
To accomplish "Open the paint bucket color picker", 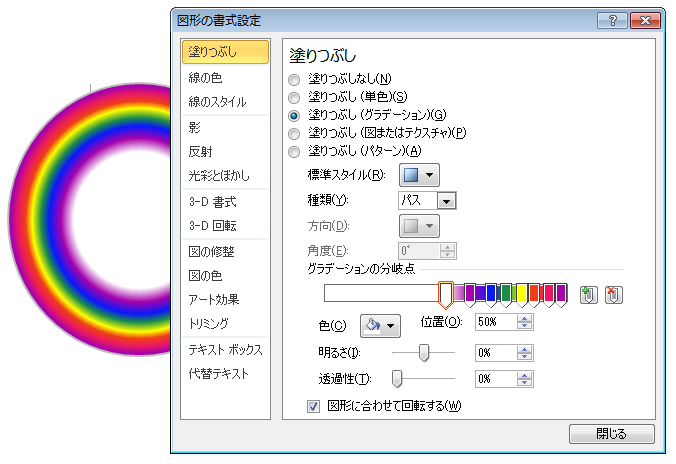I will (x=380, y=326).
